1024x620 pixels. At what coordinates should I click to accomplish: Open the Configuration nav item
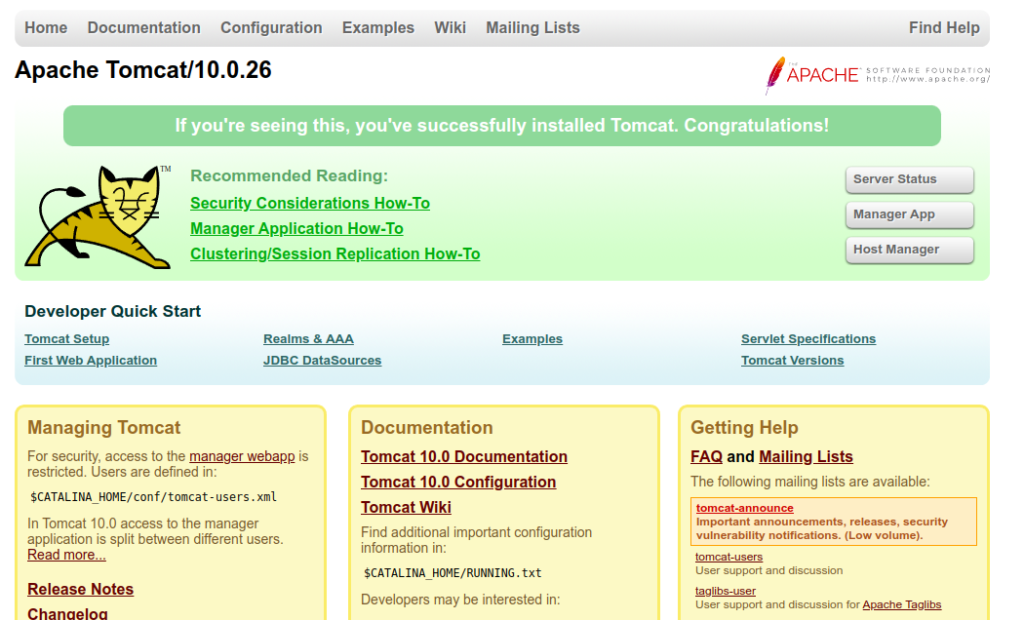(271, 27)
